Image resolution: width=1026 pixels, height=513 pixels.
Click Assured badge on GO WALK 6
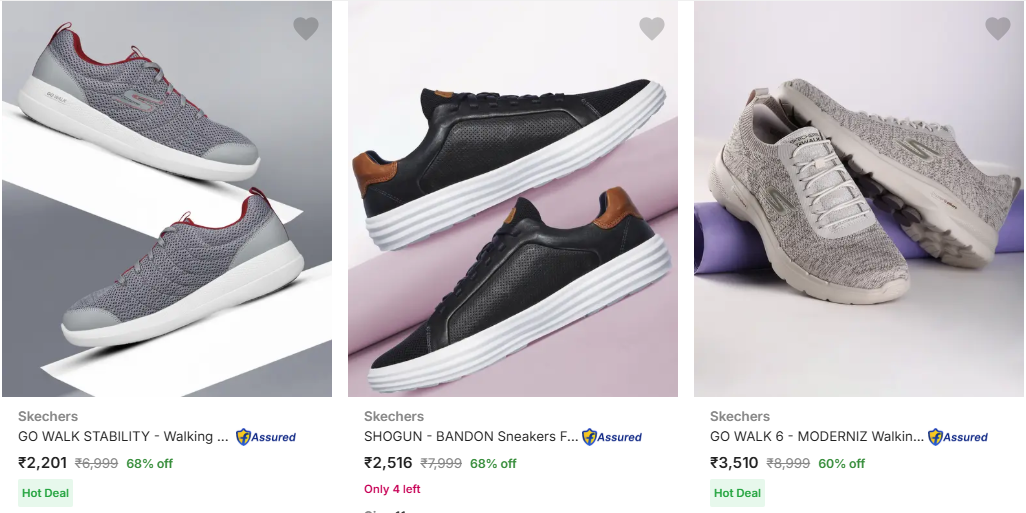[x=958, y=437]
